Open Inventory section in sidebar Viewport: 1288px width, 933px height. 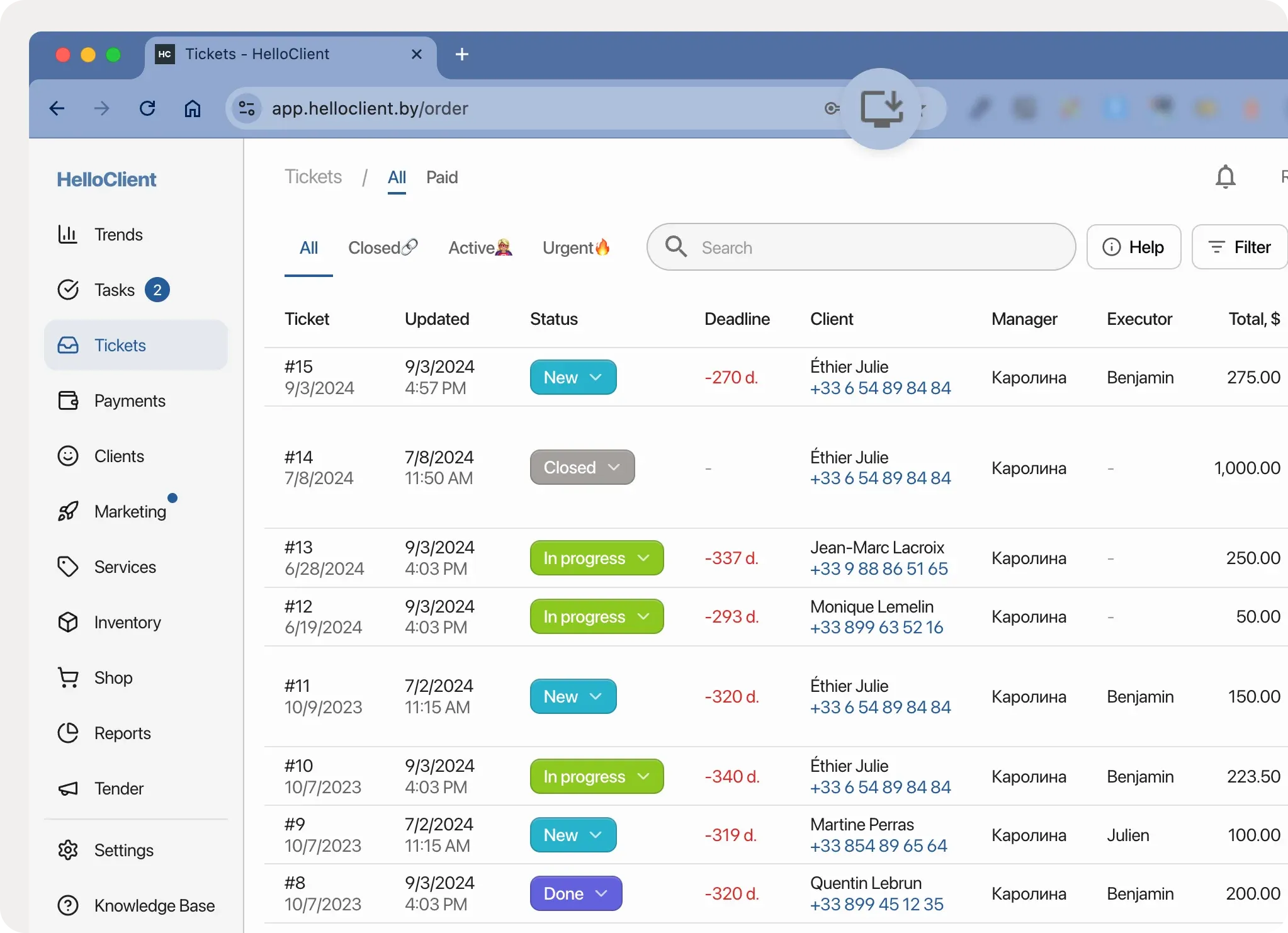coord(127,623)
